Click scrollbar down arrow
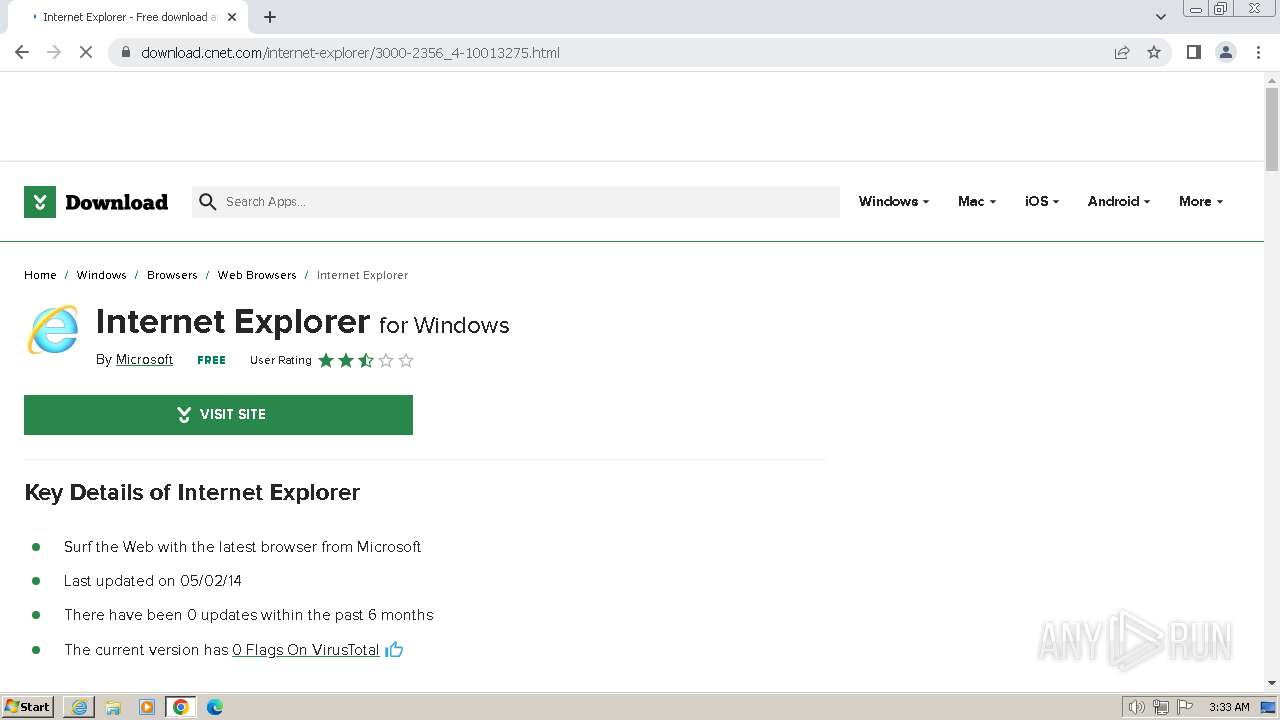The height and width of the screenshot is (720, 1280). click(1272, 684)
